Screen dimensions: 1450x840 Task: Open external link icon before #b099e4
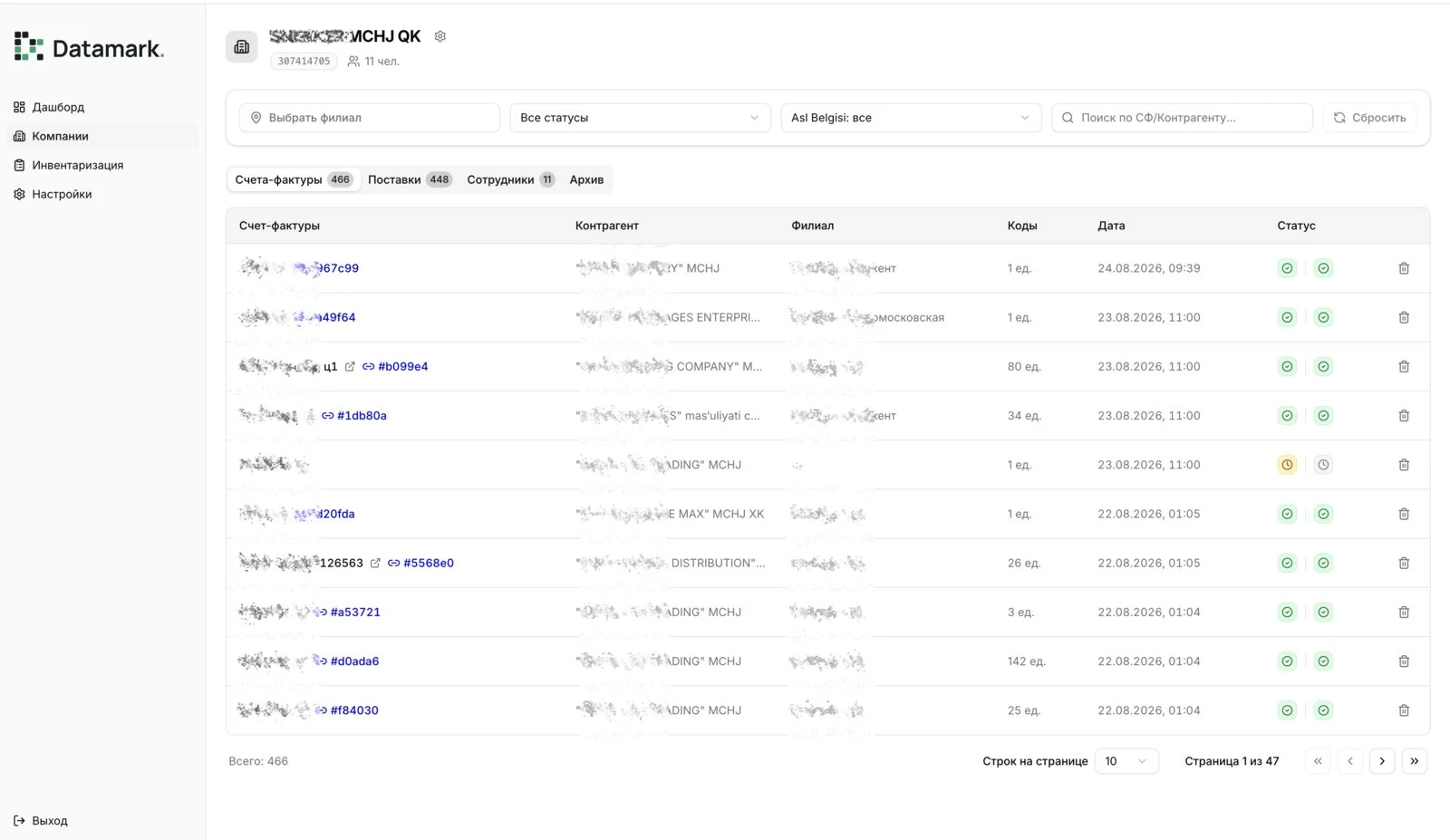click(x=350, y=367)
